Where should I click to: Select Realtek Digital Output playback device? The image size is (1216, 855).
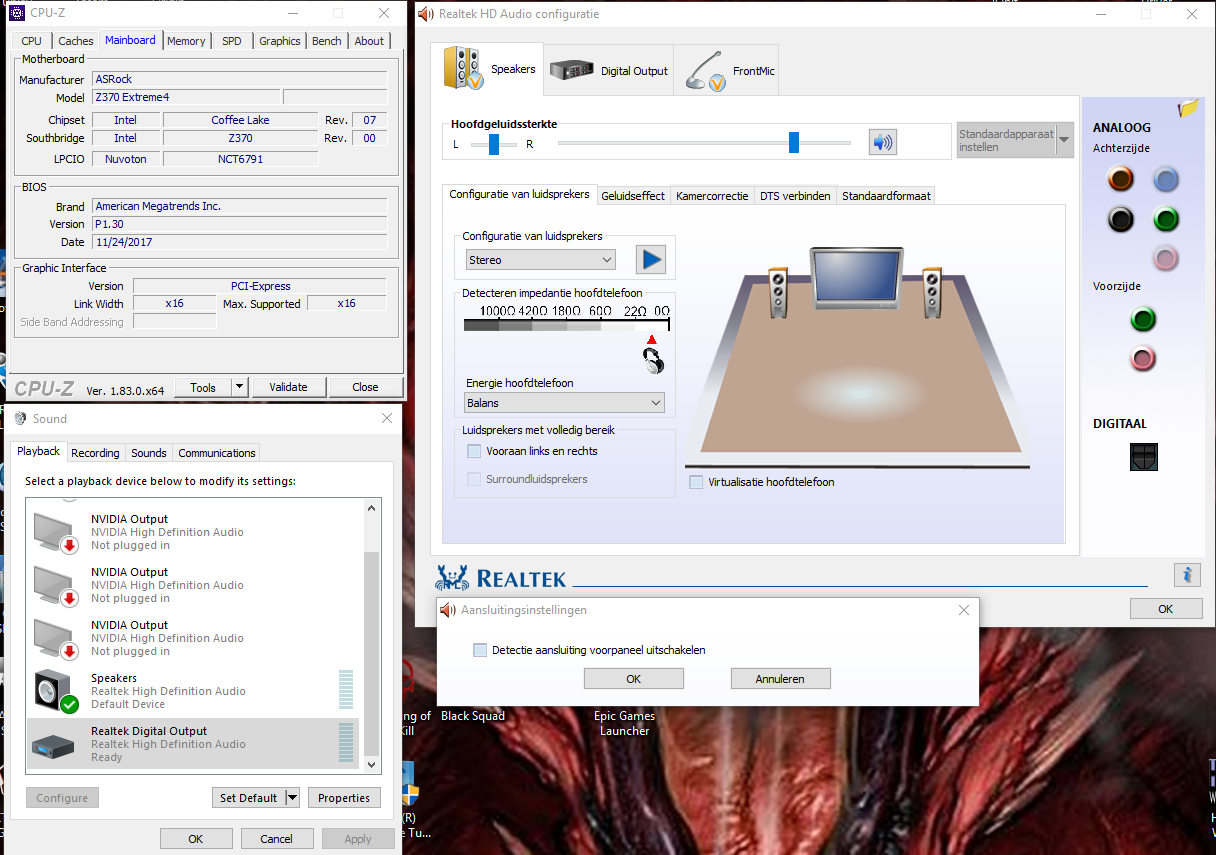pos(192,744)
